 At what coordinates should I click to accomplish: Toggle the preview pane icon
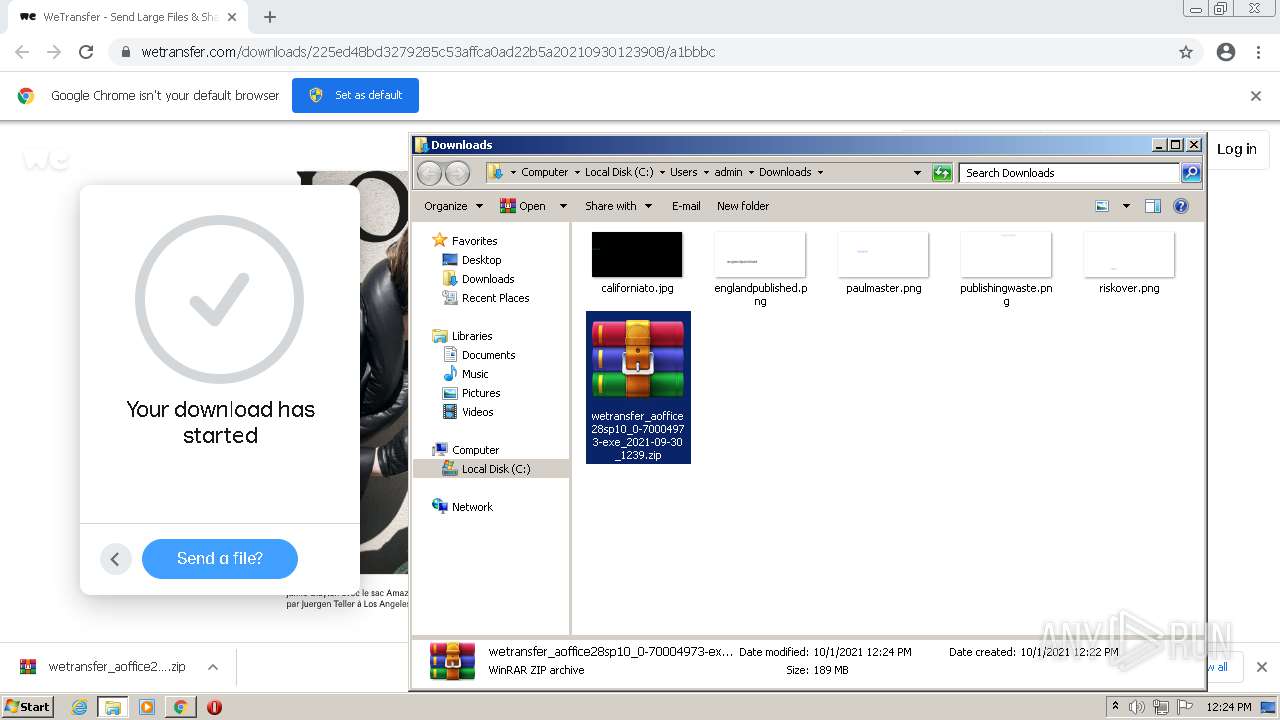point(1153,206)
